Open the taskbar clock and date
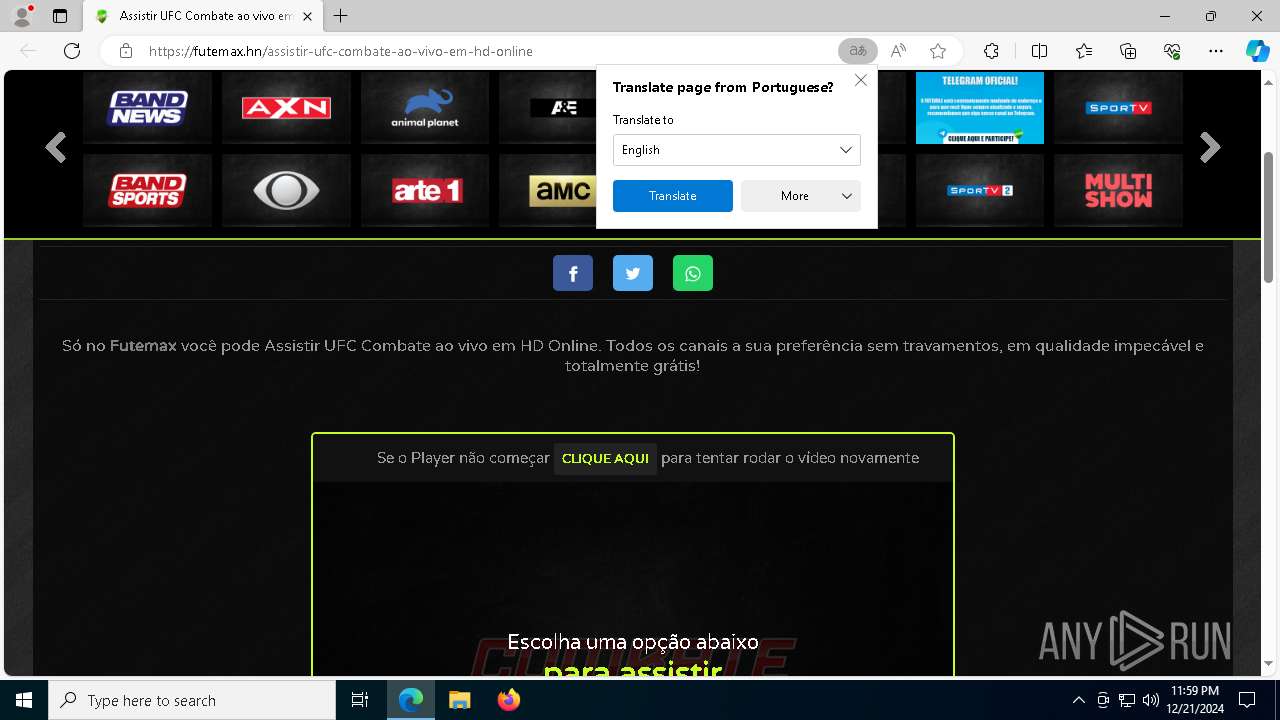The image size is (1280, 720). (x=1196, y=700)
